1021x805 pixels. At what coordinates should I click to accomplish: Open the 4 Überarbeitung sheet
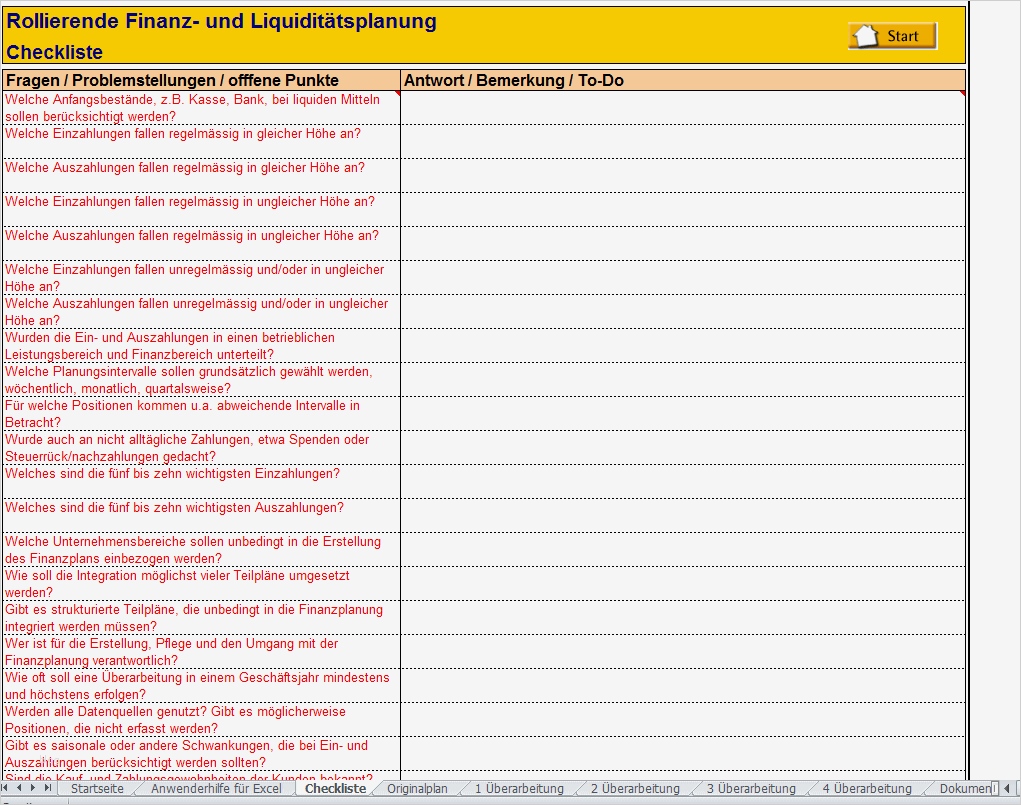[867, 788]
